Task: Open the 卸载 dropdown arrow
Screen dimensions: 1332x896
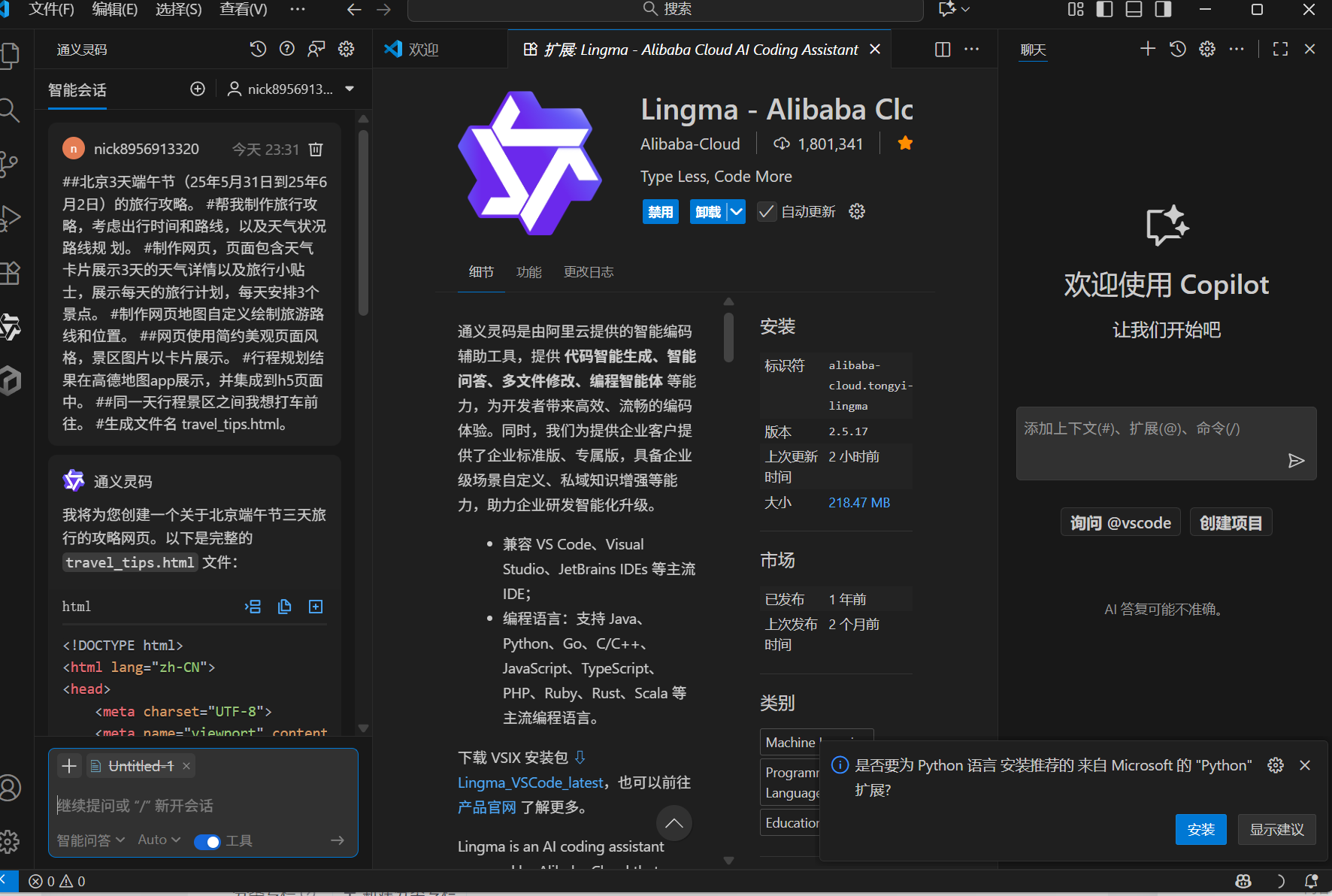Action: point(737,212)
